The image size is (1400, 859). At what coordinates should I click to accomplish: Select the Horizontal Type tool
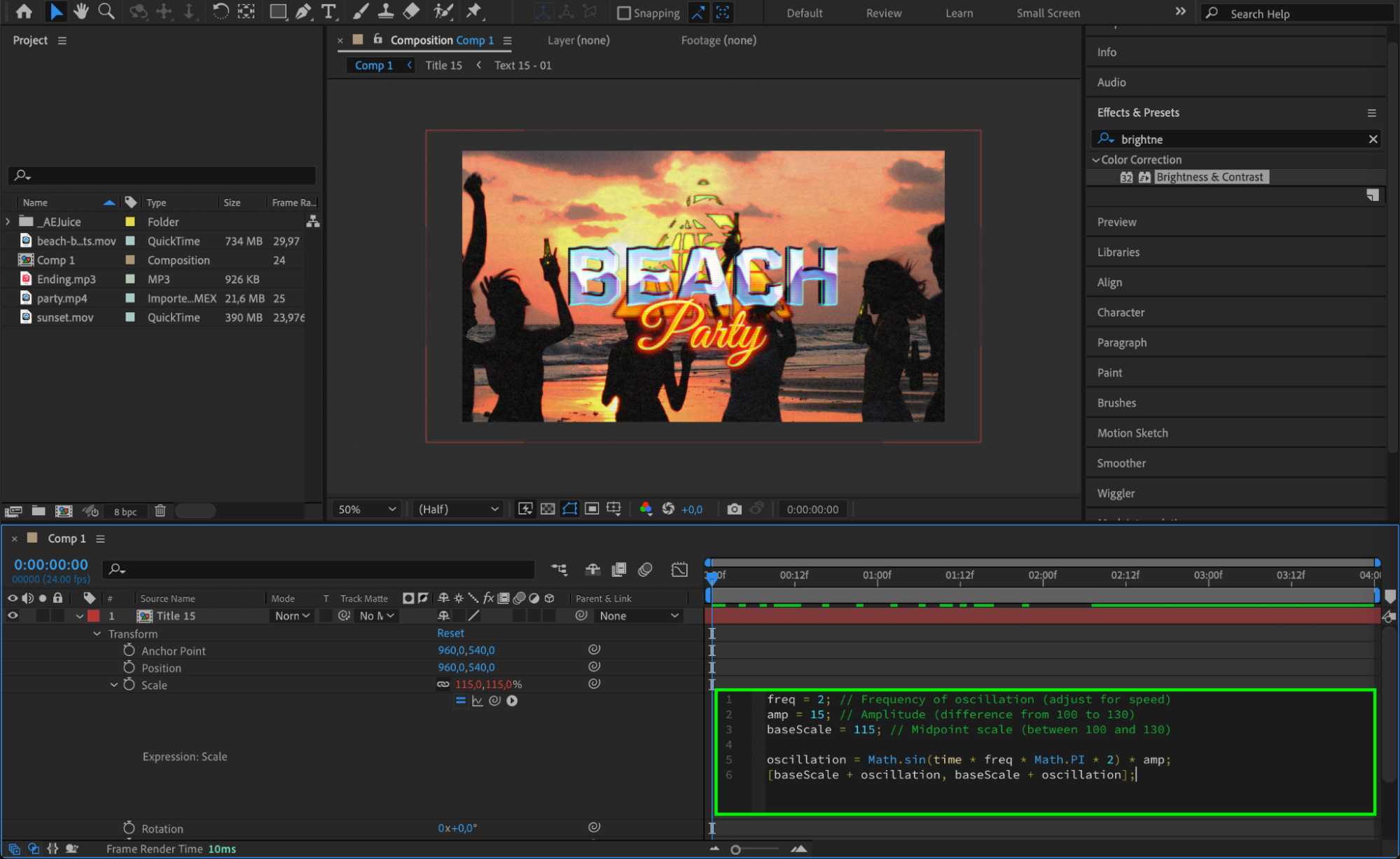point(328,11)
